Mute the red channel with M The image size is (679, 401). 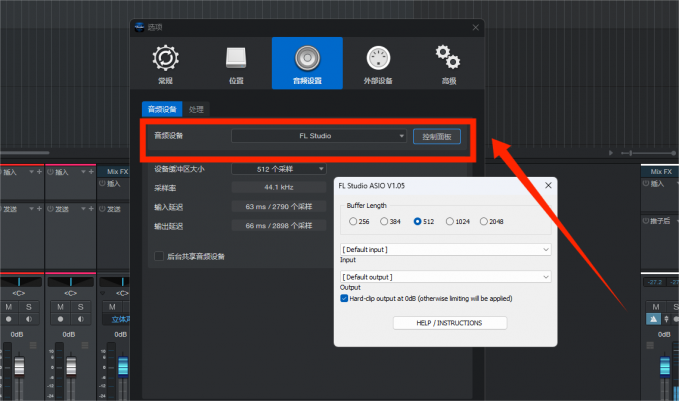tap(9, 307)
